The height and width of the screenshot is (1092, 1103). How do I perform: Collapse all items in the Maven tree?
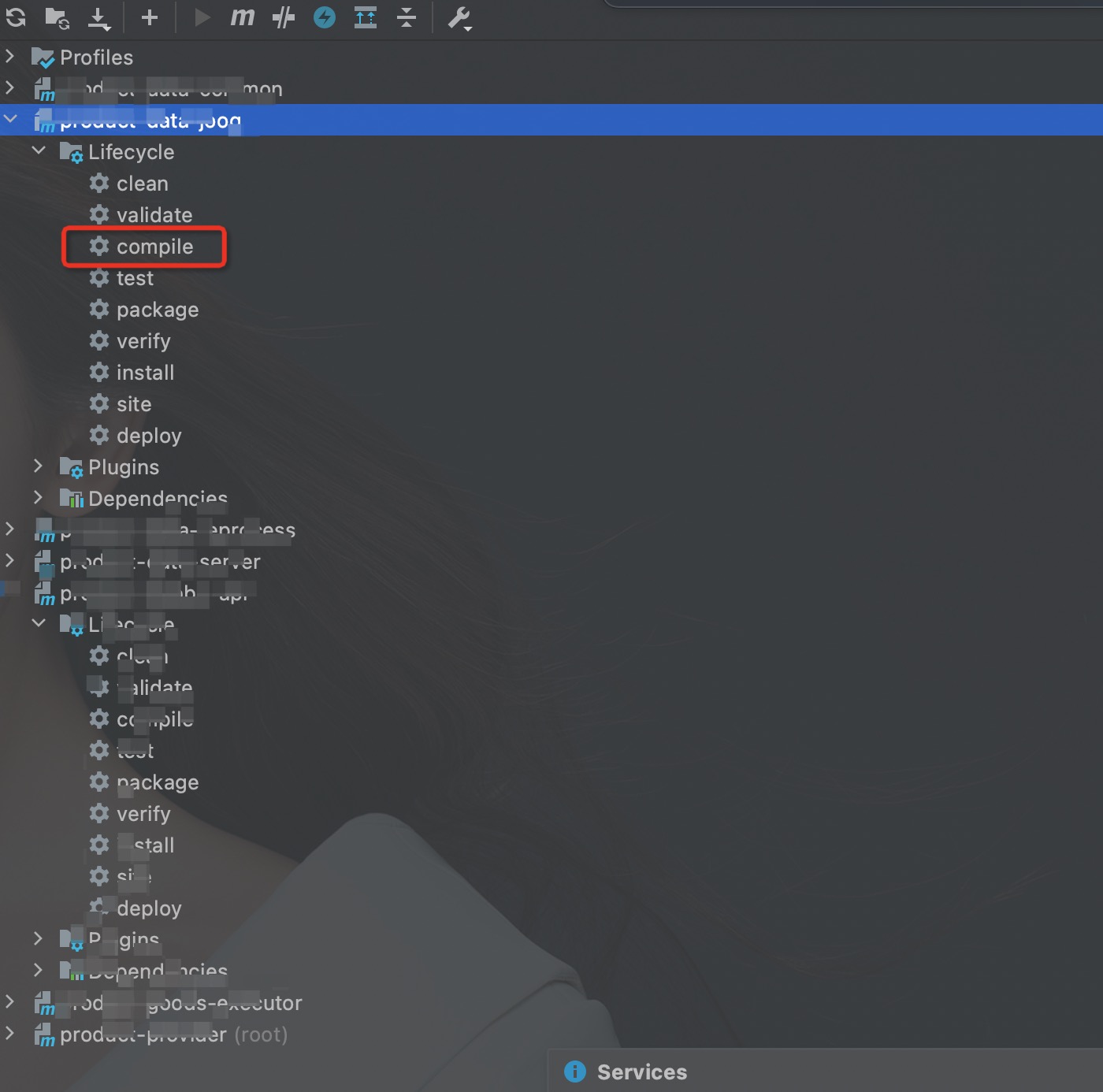pos(407,17)
